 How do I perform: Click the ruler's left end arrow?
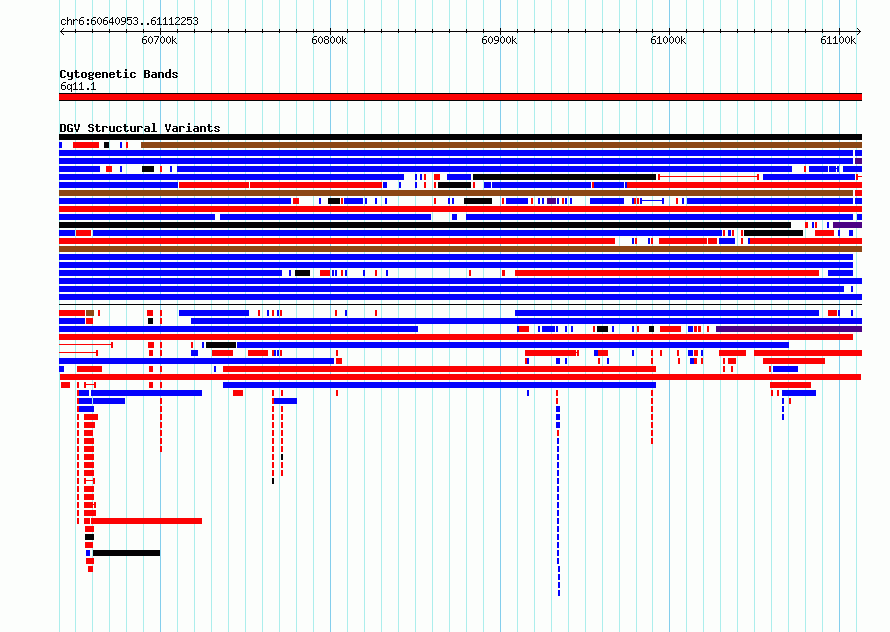62,32
